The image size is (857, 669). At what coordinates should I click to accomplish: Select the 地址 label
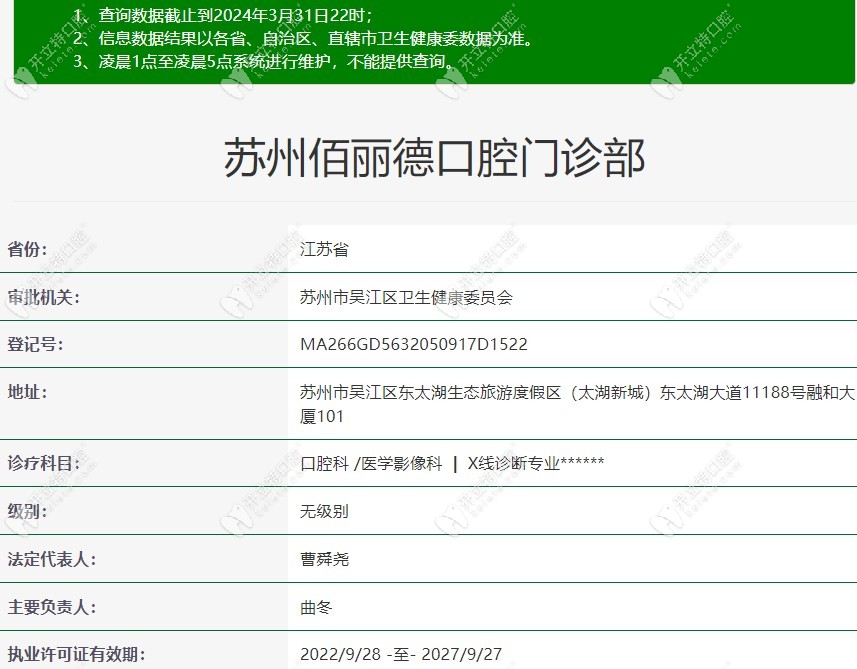[x=27, y=392]
